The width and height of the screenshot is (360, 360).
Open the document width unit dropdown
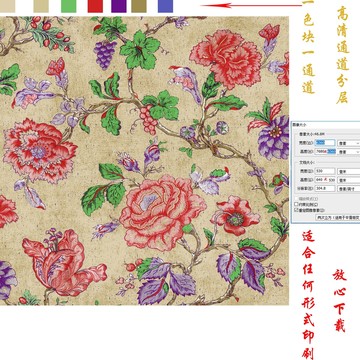coord(349,171)
